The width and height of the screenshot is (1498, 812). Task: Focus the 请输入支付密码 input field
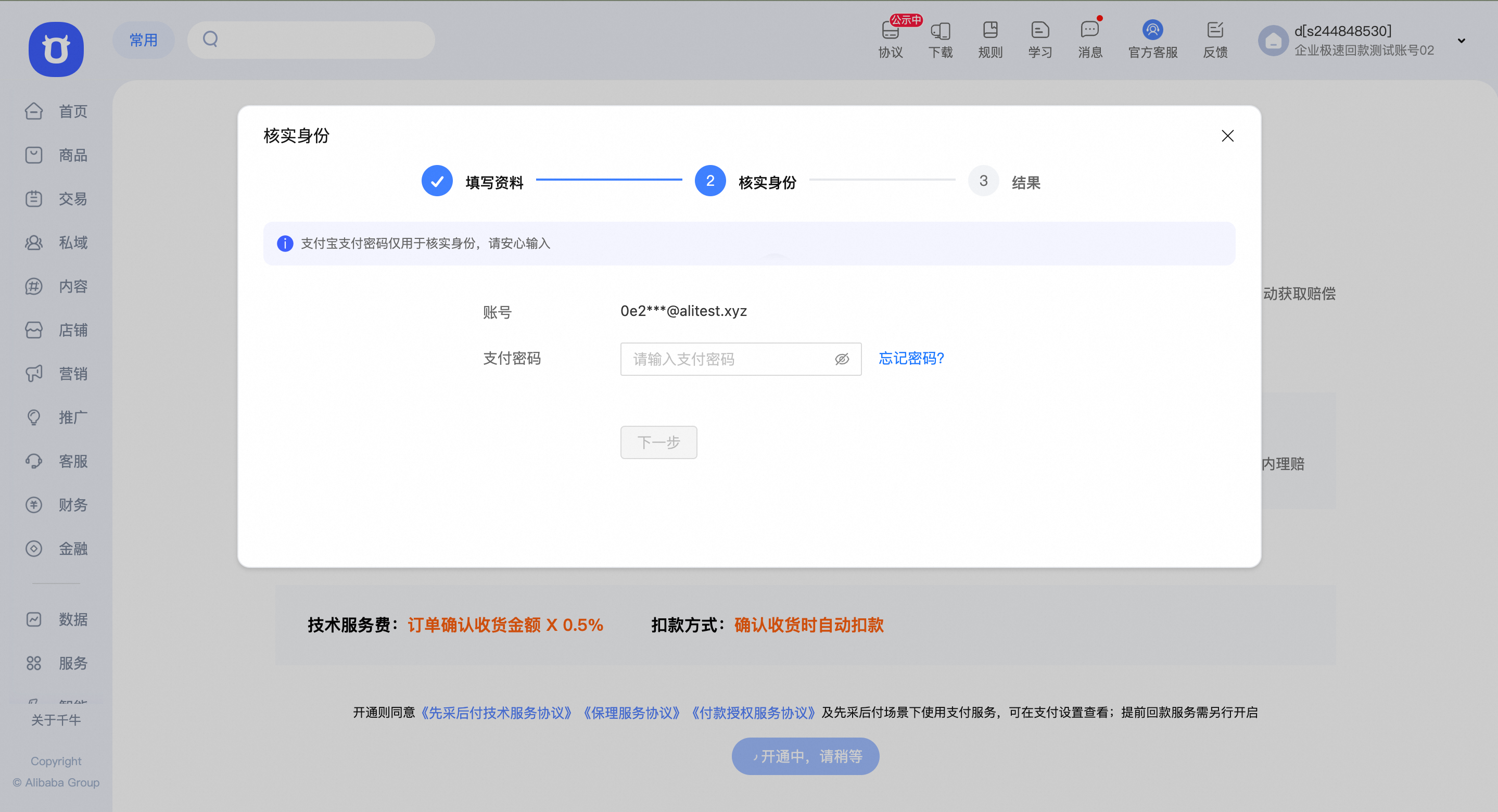(x=740, y=359)
